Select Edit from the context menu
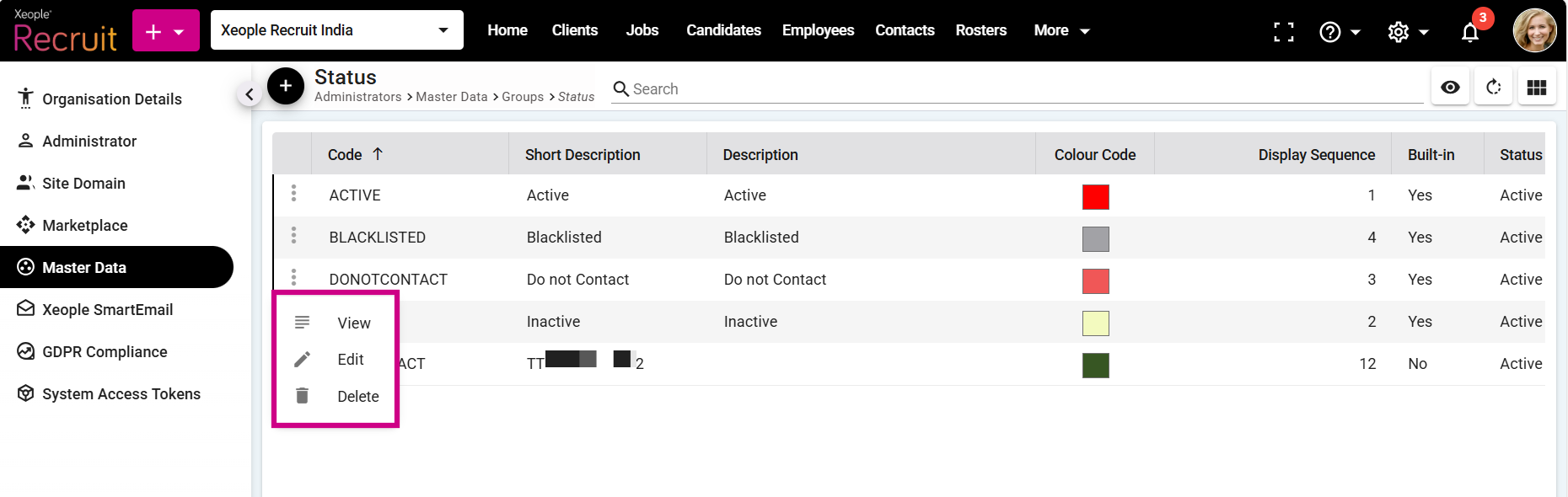 click(x=350, y=360)
